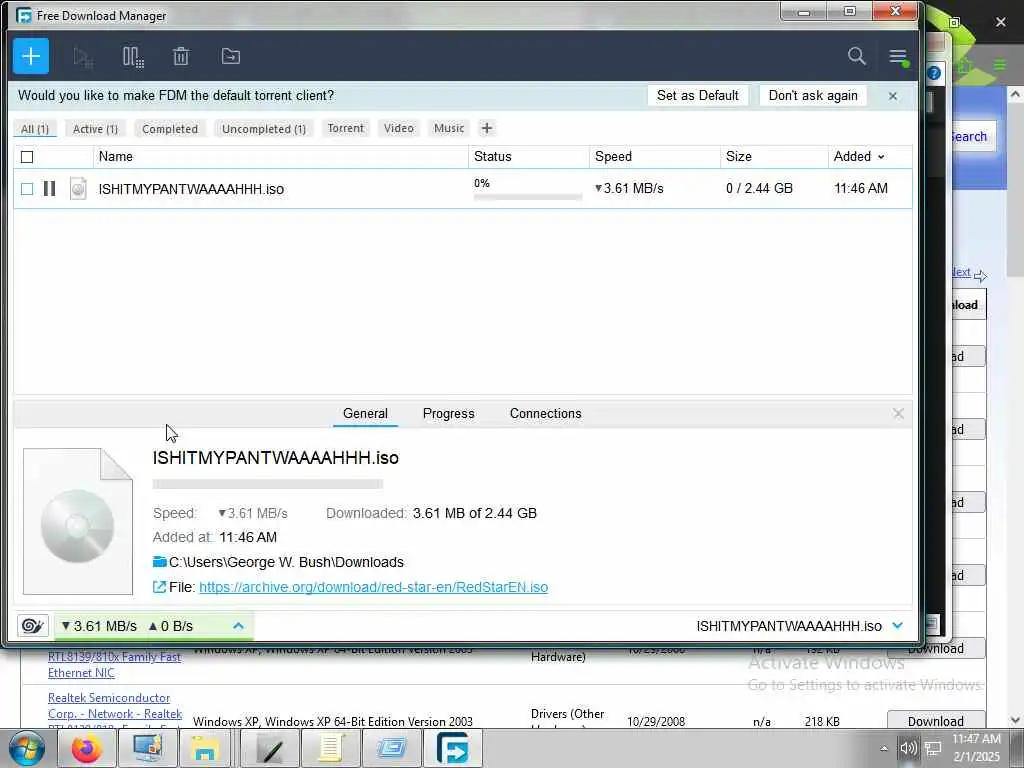Open the search magnifier in FDM
1024x768 pixels.
856,56
